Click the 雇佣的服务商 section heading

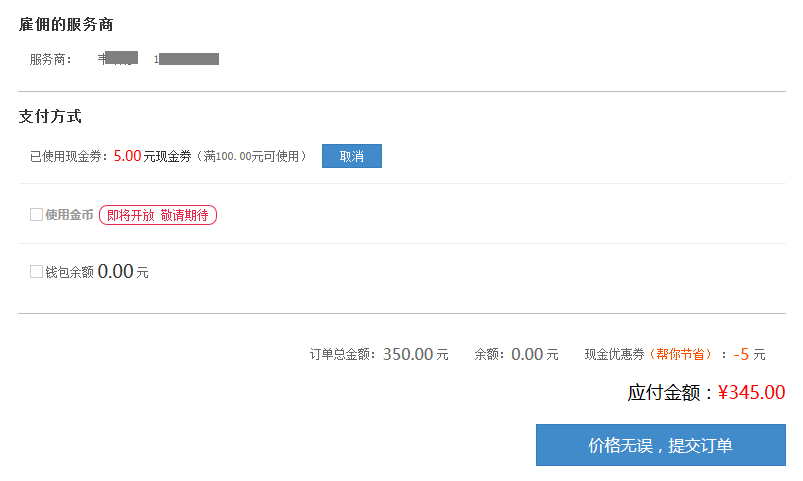tap(66, 24)
